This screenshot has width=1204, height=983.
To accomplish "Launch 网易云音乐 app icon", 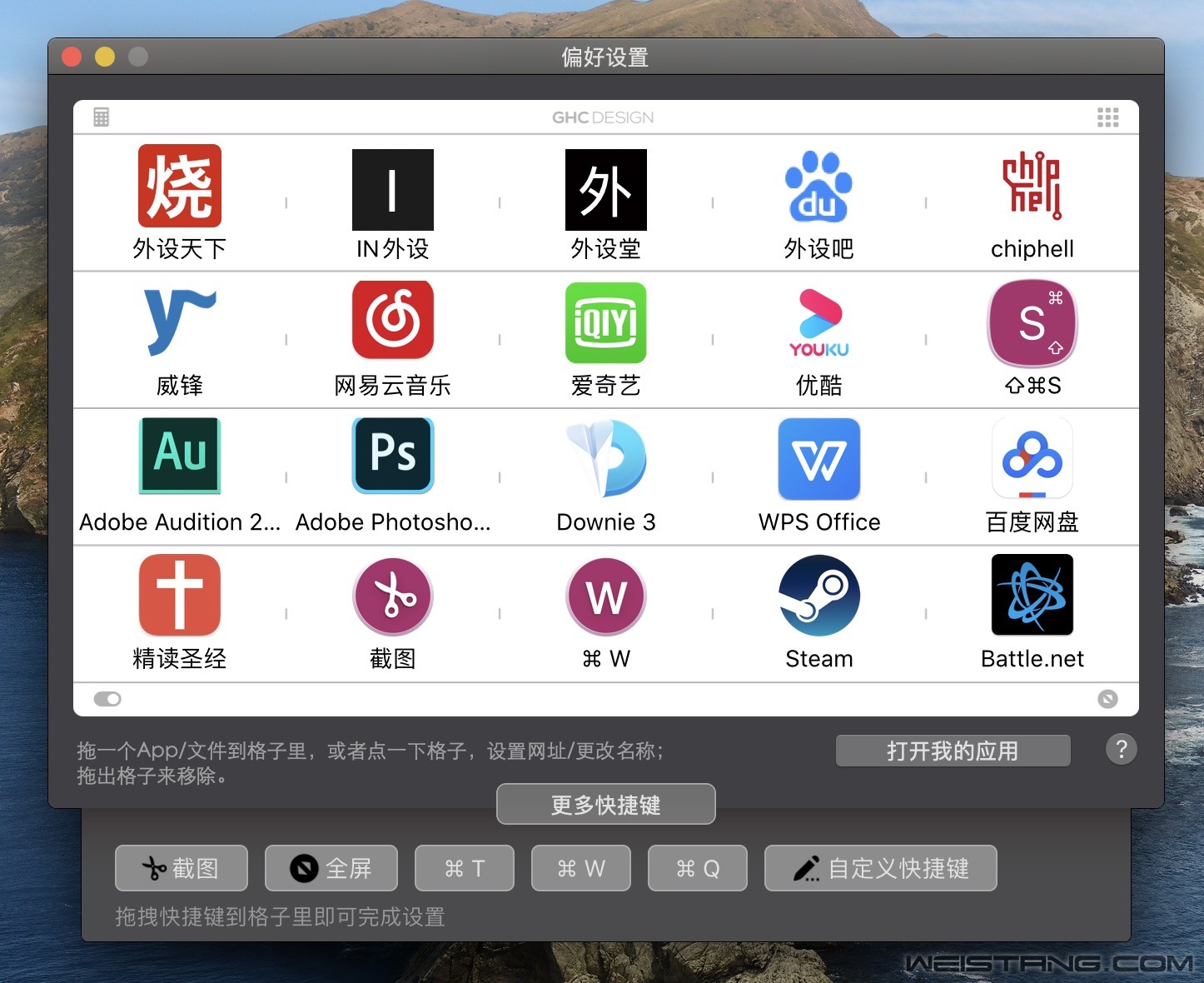I will click(393, 320).
